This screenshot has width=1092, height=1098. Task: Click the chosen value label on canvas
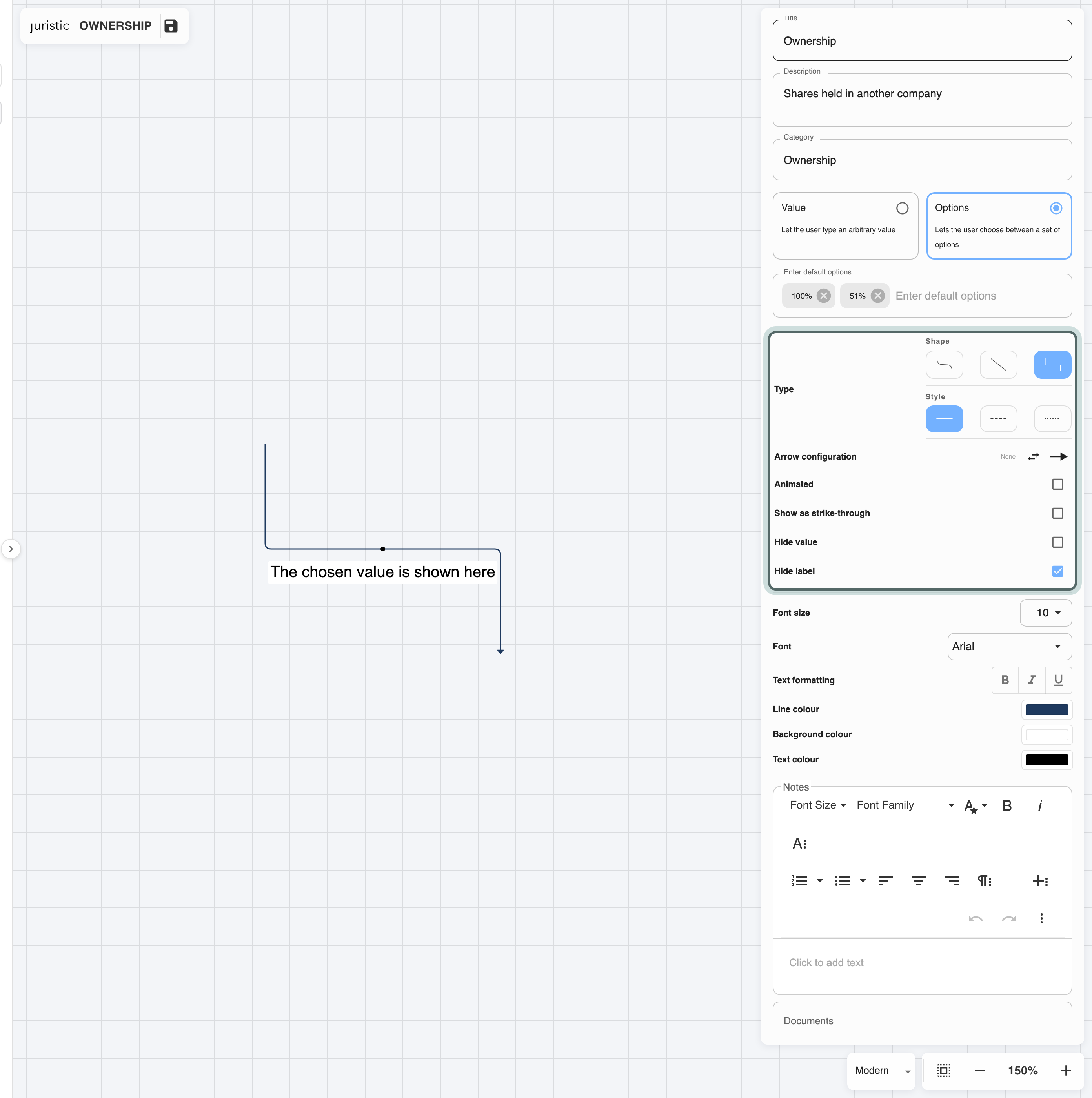coord(382,572)
